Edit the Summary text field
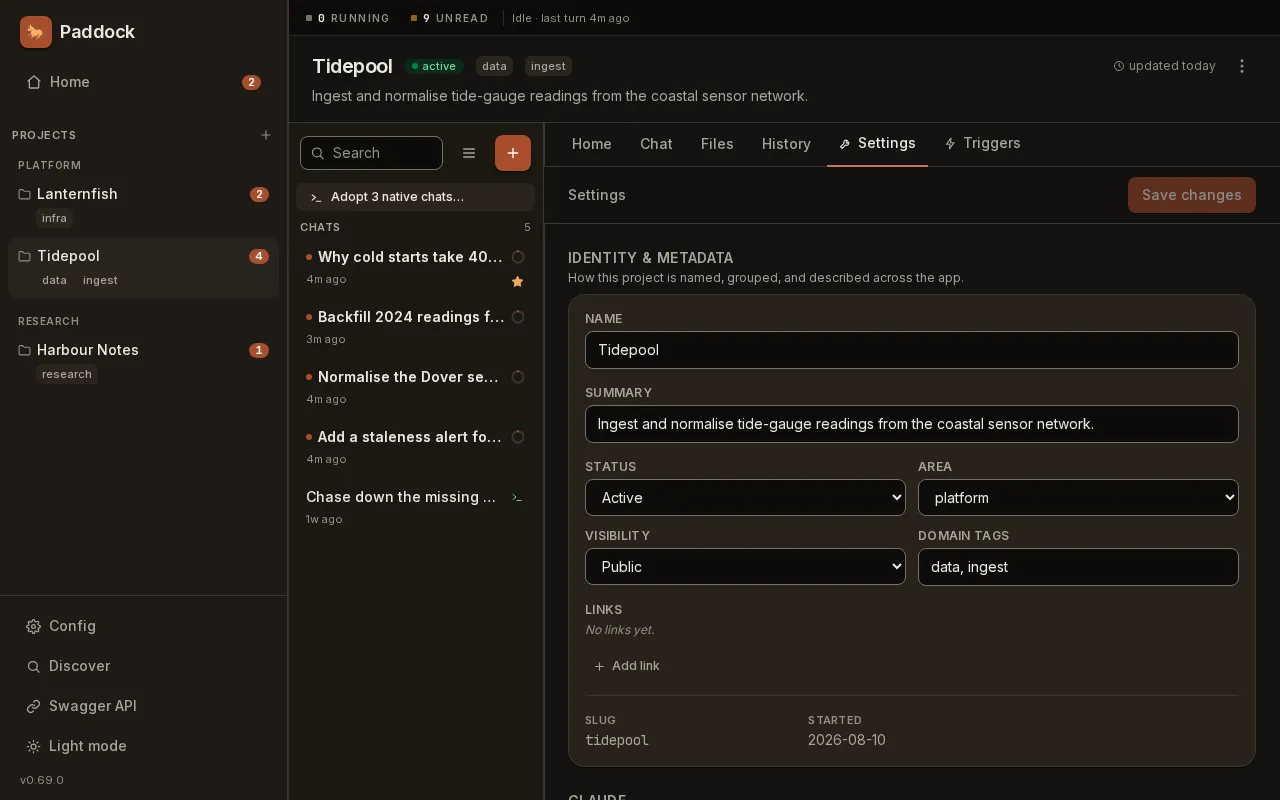Screen dimensions: 1280x800 click(x=912, y=424)
